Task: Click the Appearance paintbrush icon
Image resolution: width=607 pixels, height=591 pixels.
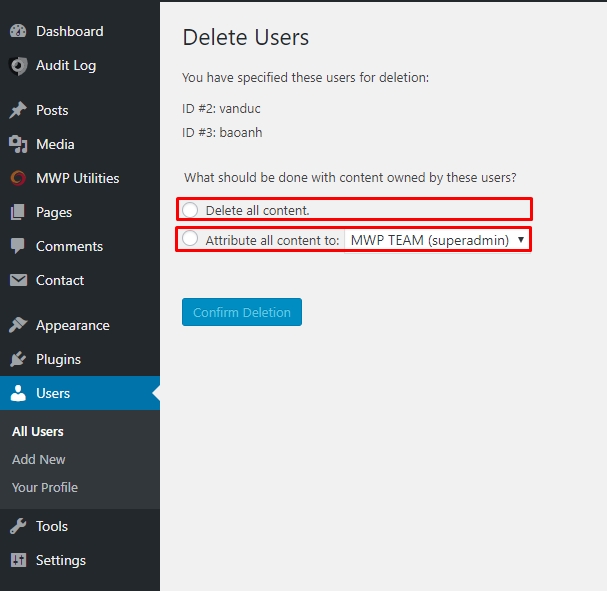Action: (18, 325)
